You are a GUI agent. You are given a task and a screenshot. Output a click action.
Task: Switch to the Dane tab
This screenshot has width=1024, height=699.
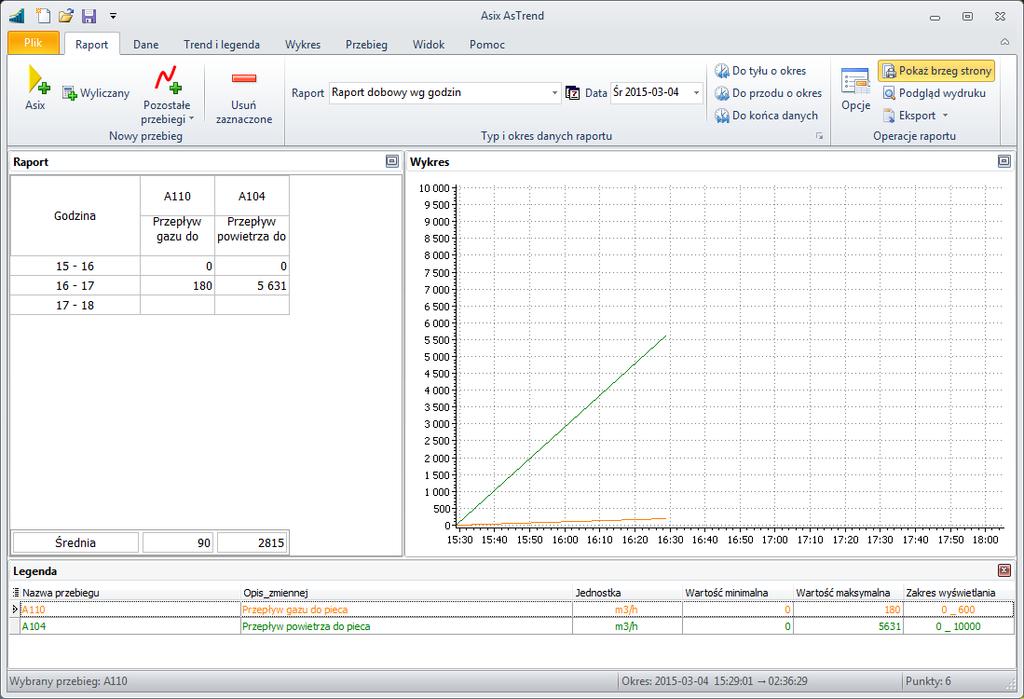coord(146,44)
